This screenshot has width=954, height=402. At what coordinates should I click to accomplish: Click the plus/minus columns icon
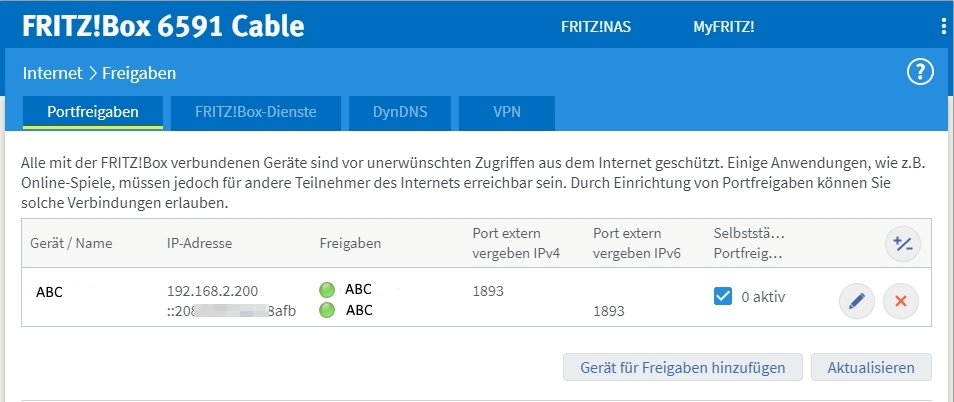coord(903,243)
